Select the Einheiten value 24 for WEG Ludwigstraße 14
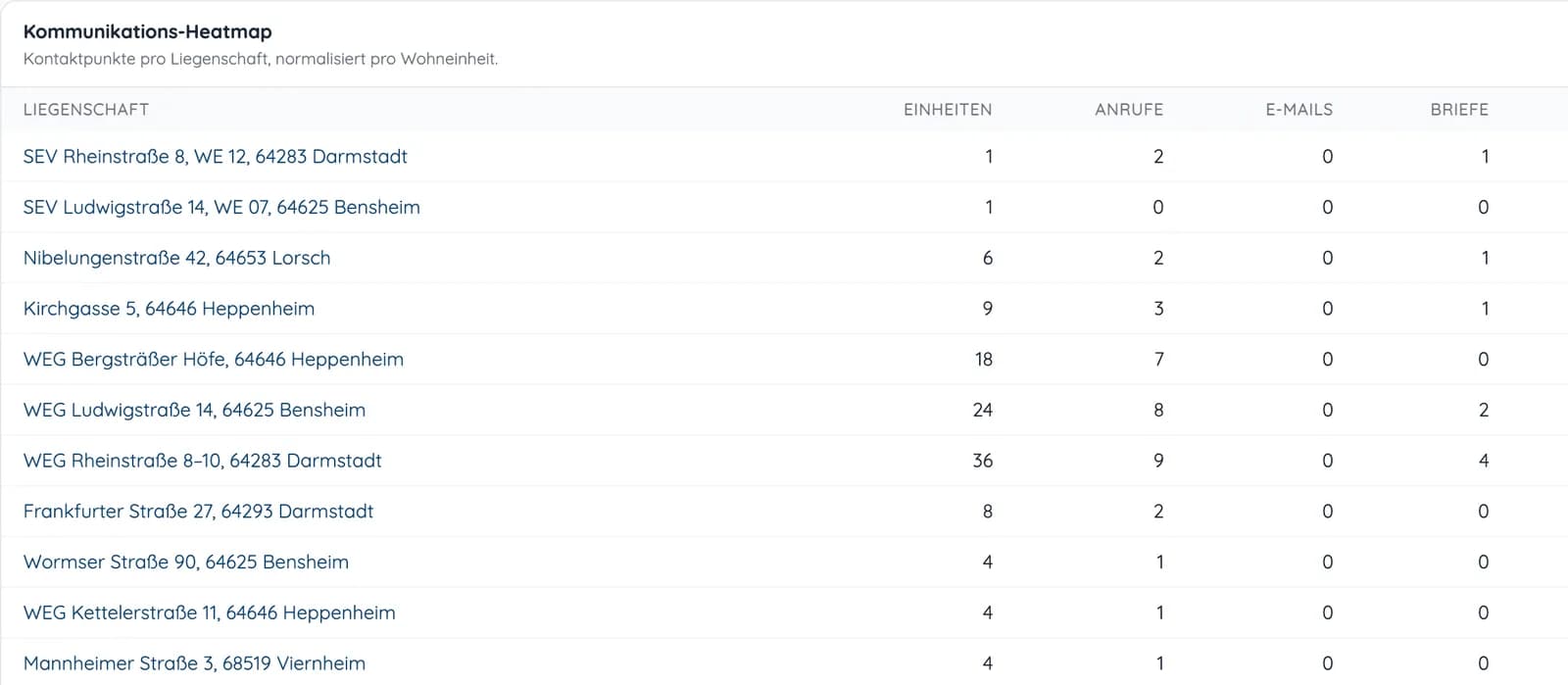This screenshot has height=685, width=1568. click(x=983, y=411)
